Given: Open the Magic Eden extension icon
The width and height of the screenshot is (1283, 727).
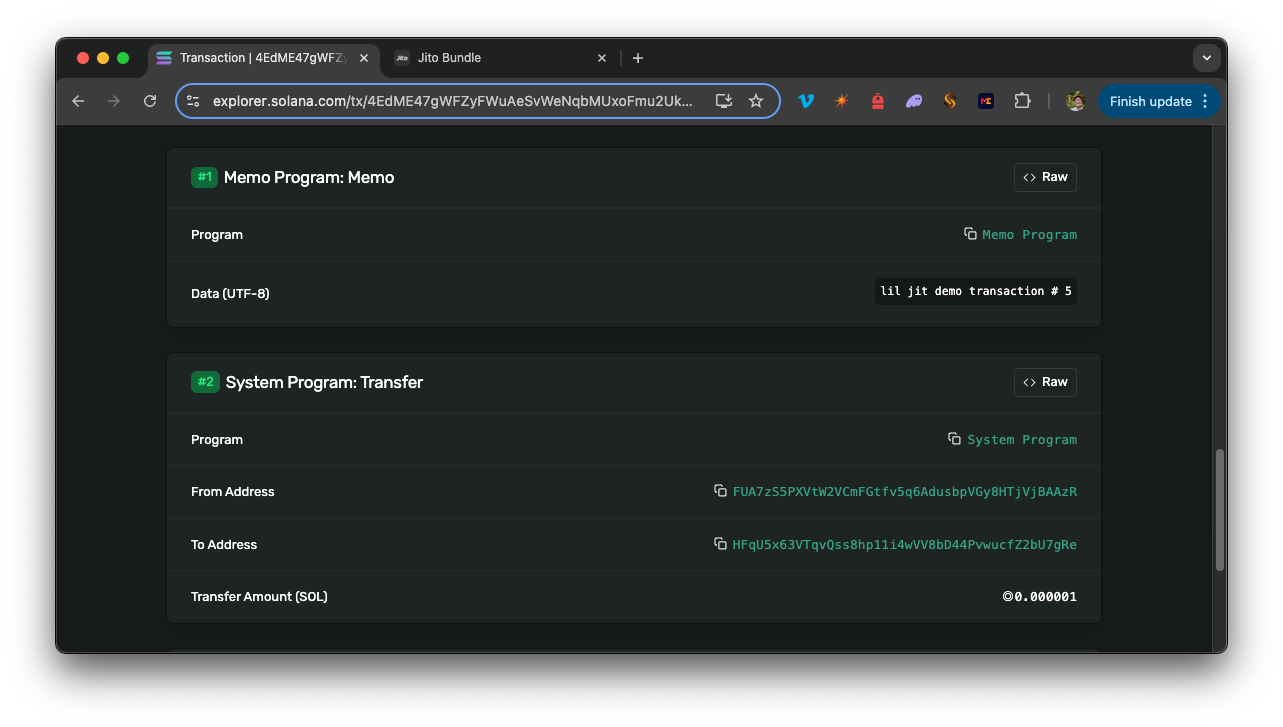Looking at the screenshot, I should 986,101.
